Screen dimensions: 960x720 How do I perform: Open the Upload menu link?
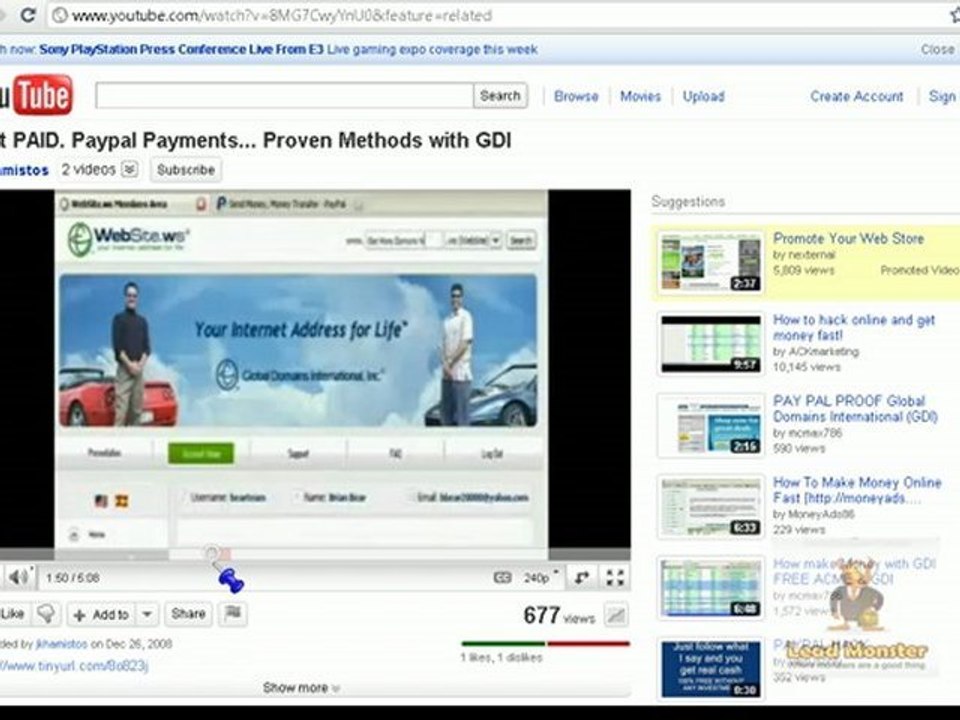click(703, 96)
